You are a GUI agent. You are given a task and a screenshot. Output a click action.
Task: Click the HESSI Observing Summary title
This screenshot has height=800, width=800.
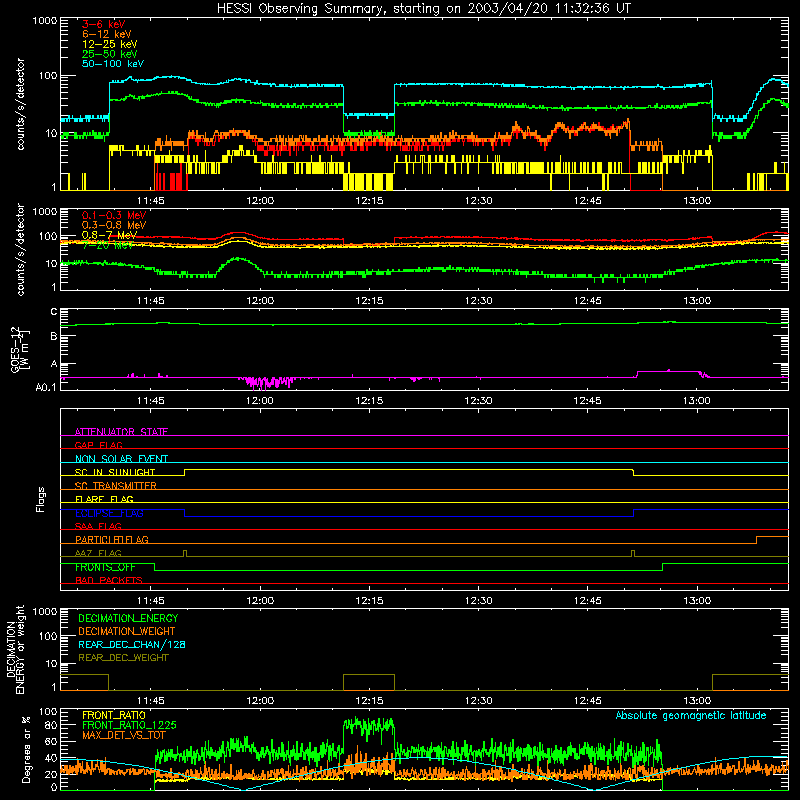point(424,9)
